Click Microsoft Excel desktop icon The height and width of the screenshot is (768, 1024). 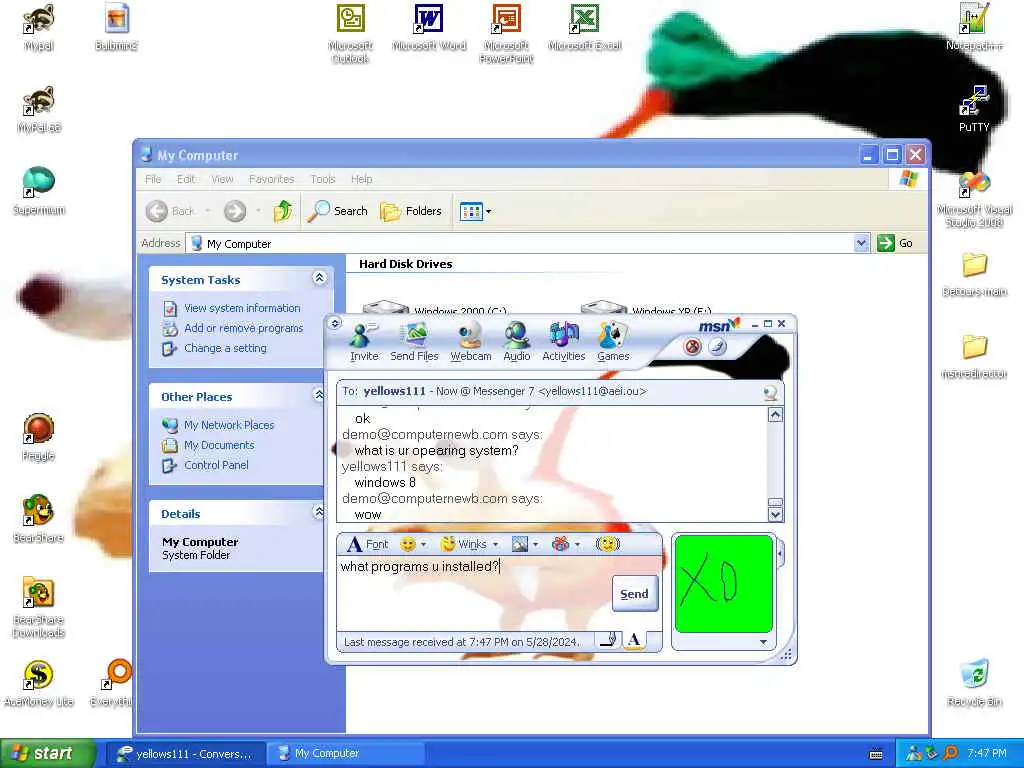click(584, 27)
